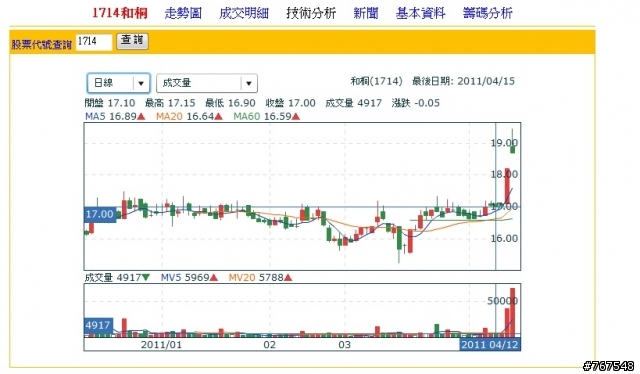This screenshot has width=640, height=374.
Task: Click the 股票代號查詢 label
Action: point(42,44)
